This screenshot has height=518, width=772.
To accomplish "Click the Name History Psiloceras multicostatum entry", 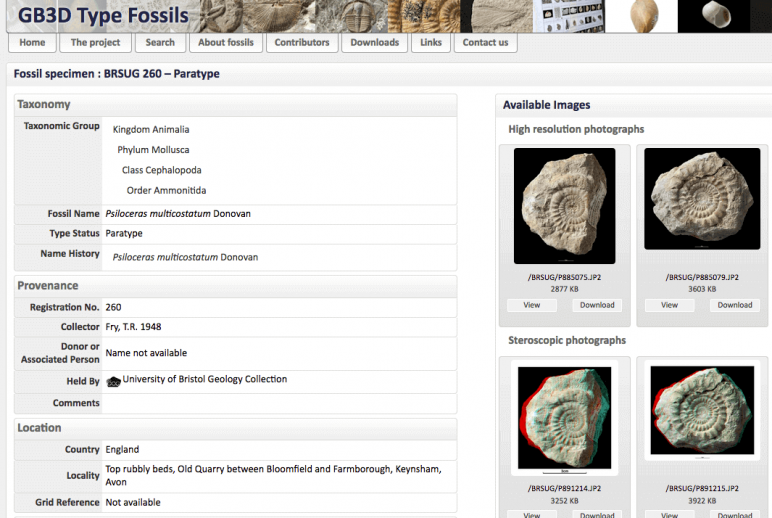I will click(x=185, y=257).
